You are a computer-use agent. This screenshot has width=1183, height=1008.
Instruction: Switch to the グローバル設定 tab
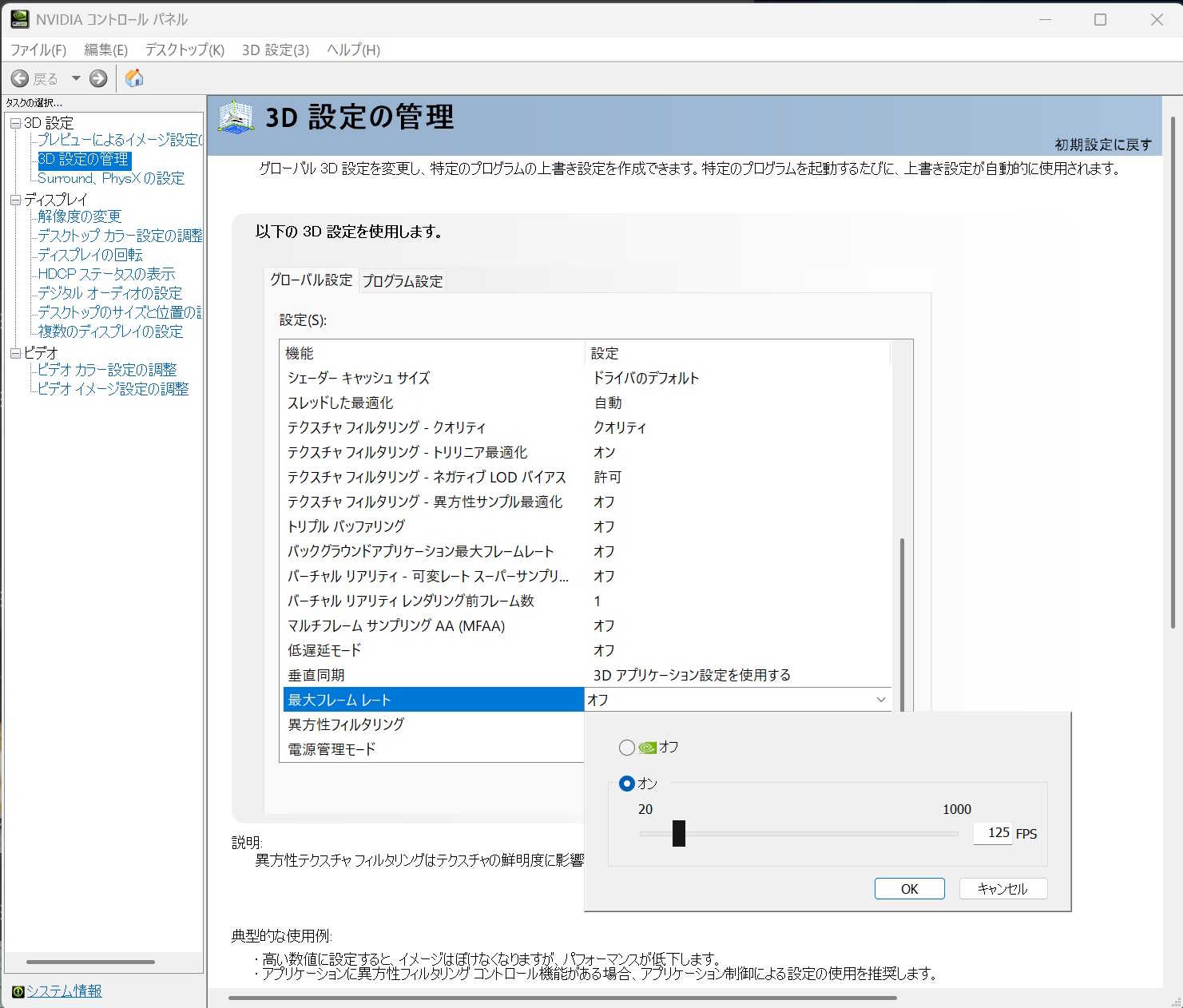click(311, 280)
